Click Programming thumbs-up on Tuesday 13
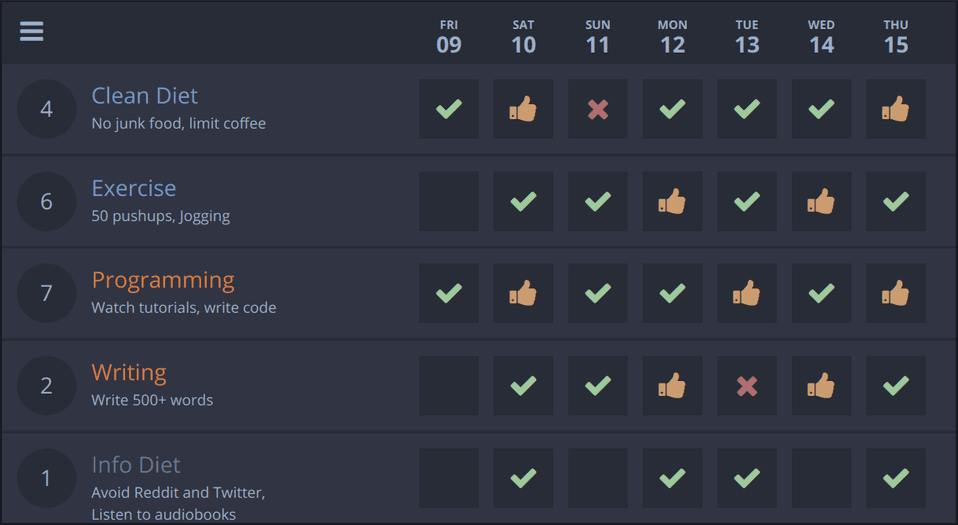This screenshot has width=958, height=525. pyautogui.click(x=747, y=293)
